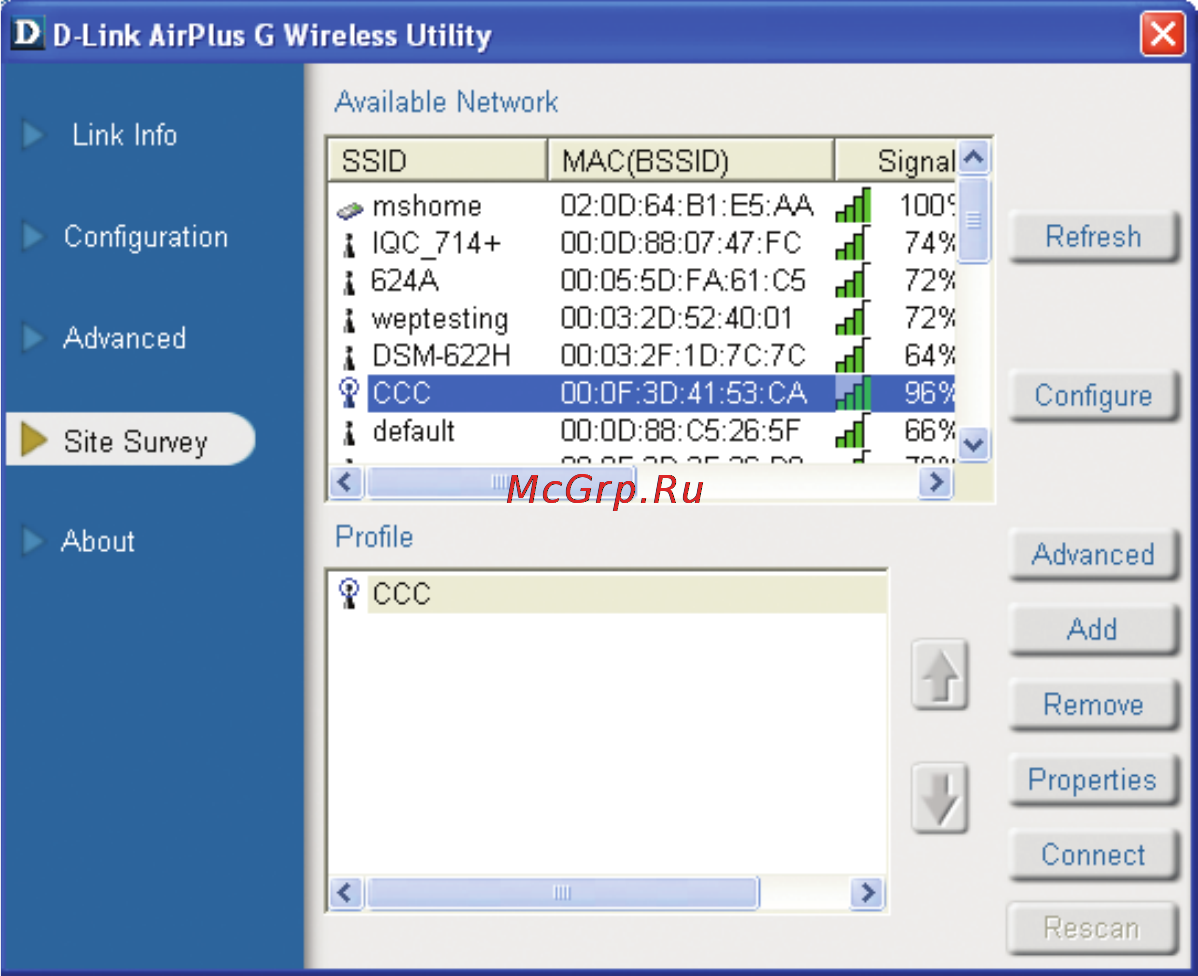Image resolution: width=1198 pixels, height=976 pixels.
Task: Click MAC address 00:03:2F:1D:7C:7C
Action: pos(682,355)
